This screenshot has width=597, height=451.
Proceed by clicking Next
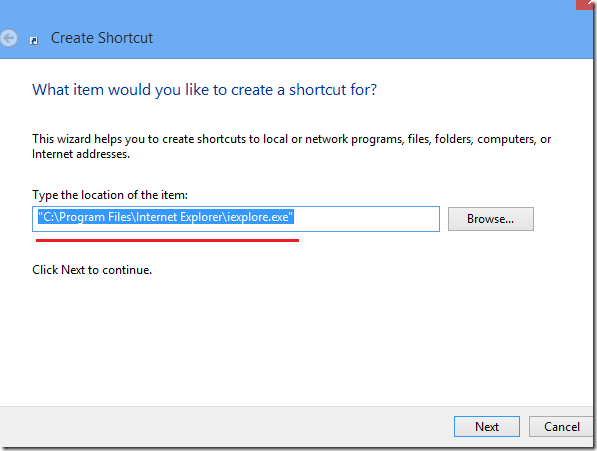487,426
